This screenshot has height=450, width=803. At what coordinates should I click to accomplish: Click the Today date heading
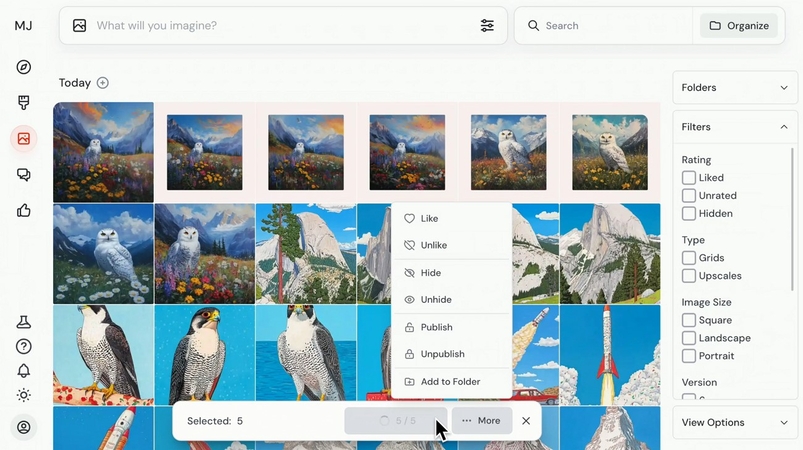point(75,83)
